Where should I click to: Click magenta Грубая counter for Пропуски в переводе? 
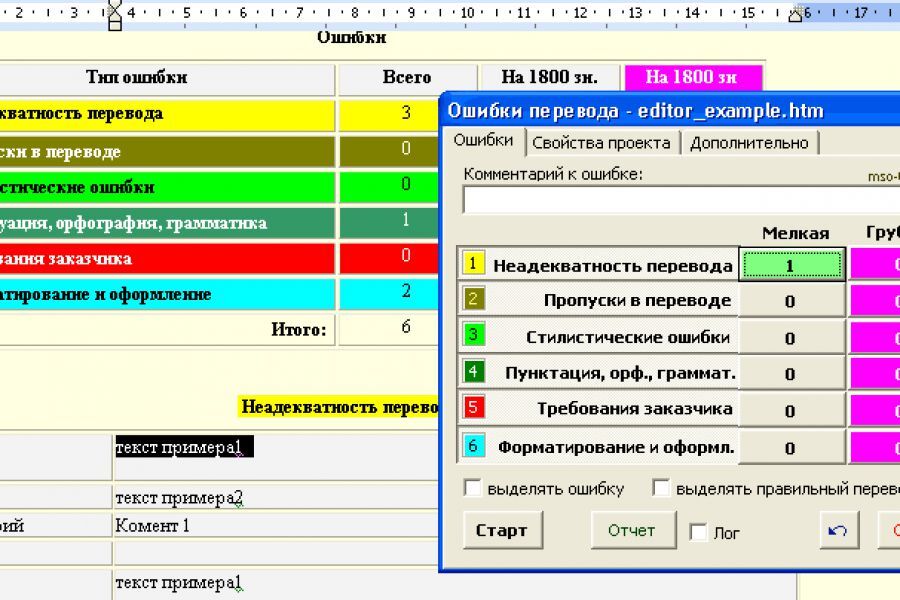click(875, 300)
